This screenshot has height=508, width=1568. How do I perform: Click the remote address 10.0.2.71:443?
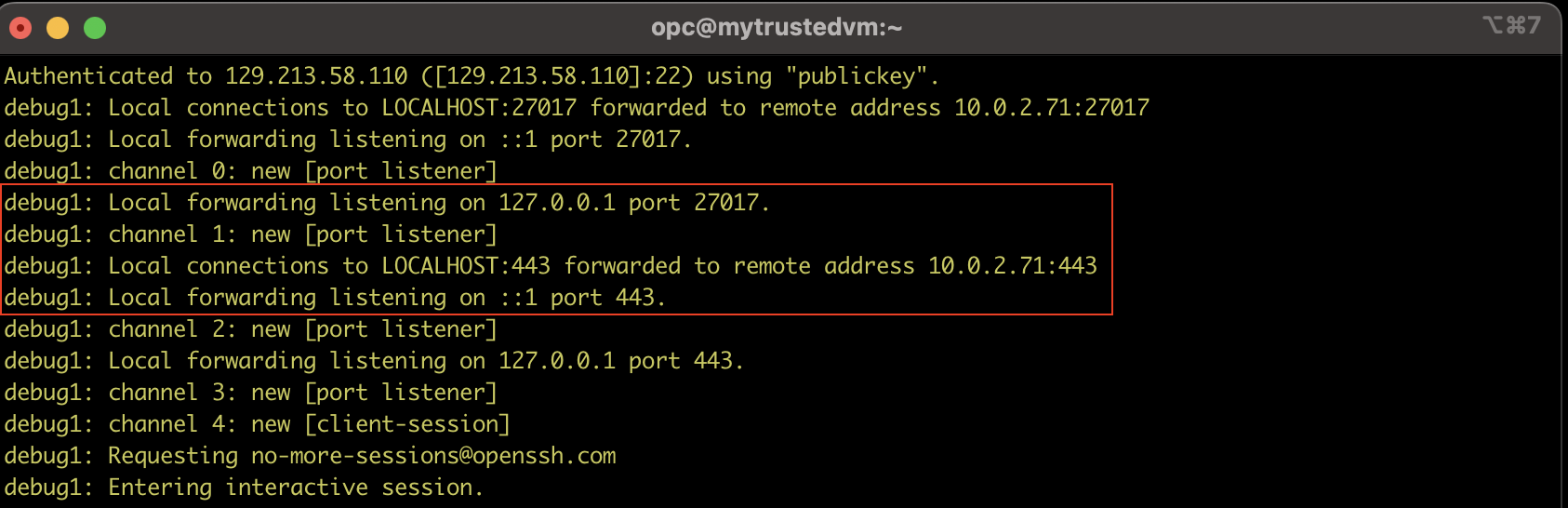pos(1012,266)
